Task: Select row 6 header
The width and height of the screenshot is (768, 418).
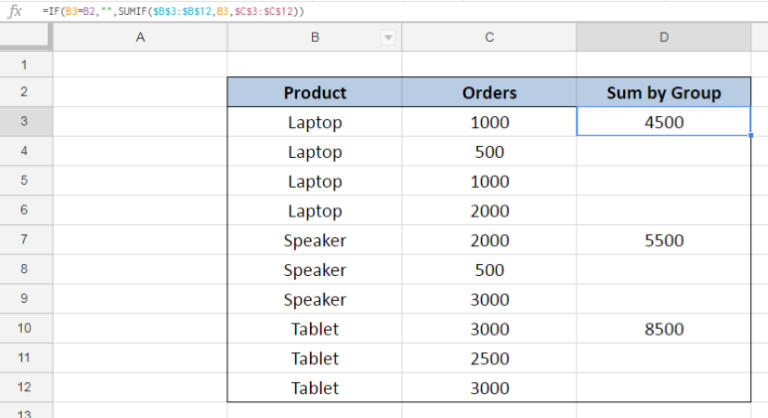Action: pyautogui.click(x=24, y=210)
